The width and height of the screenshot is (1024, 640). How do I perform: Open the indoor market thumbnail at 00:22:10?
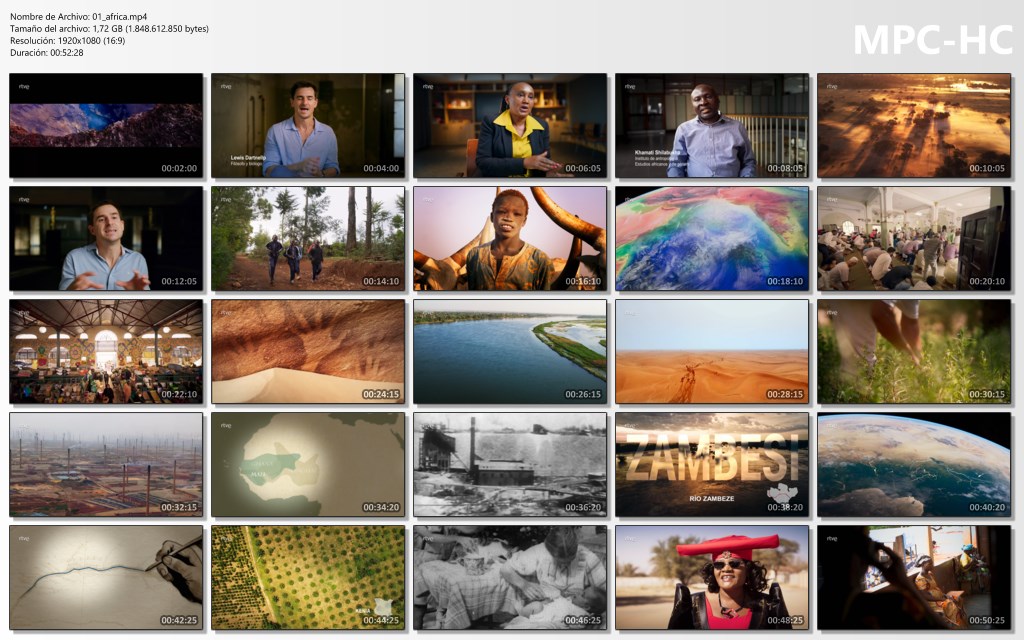(106, 351)
